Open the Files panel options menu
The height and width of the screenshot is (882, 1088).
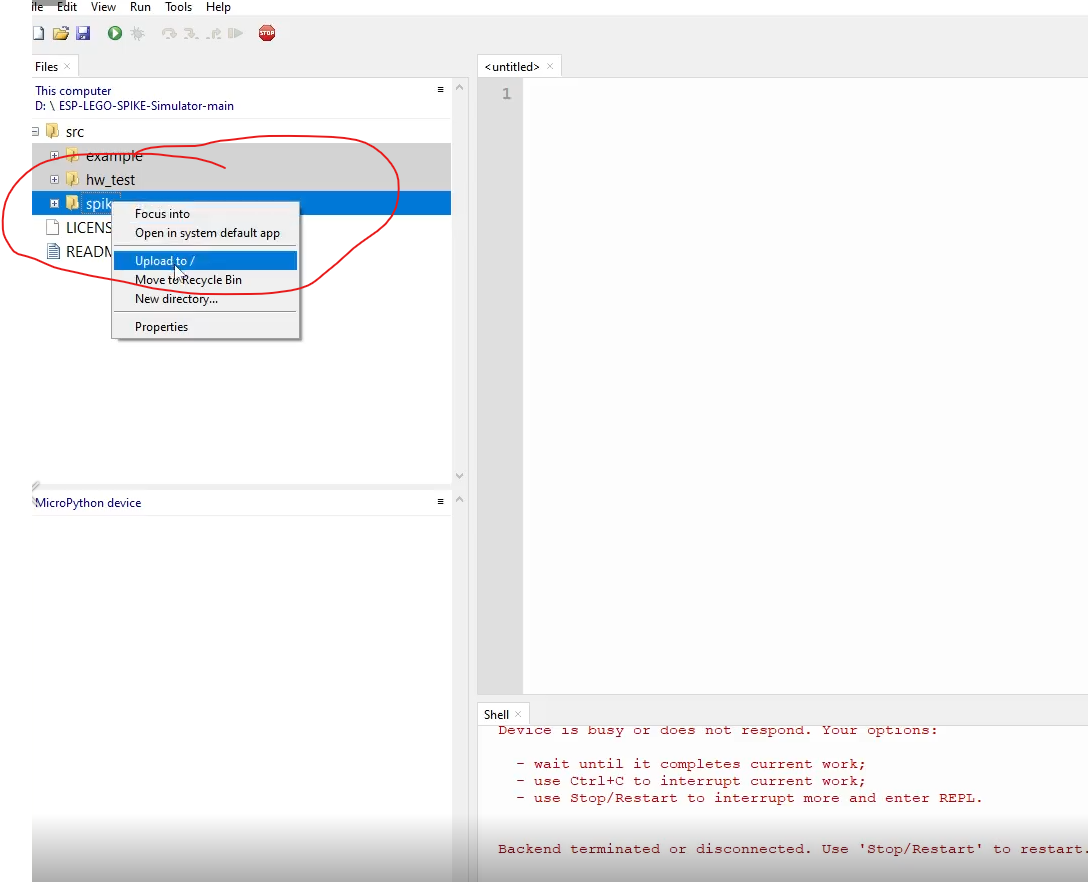coord(440,89)
